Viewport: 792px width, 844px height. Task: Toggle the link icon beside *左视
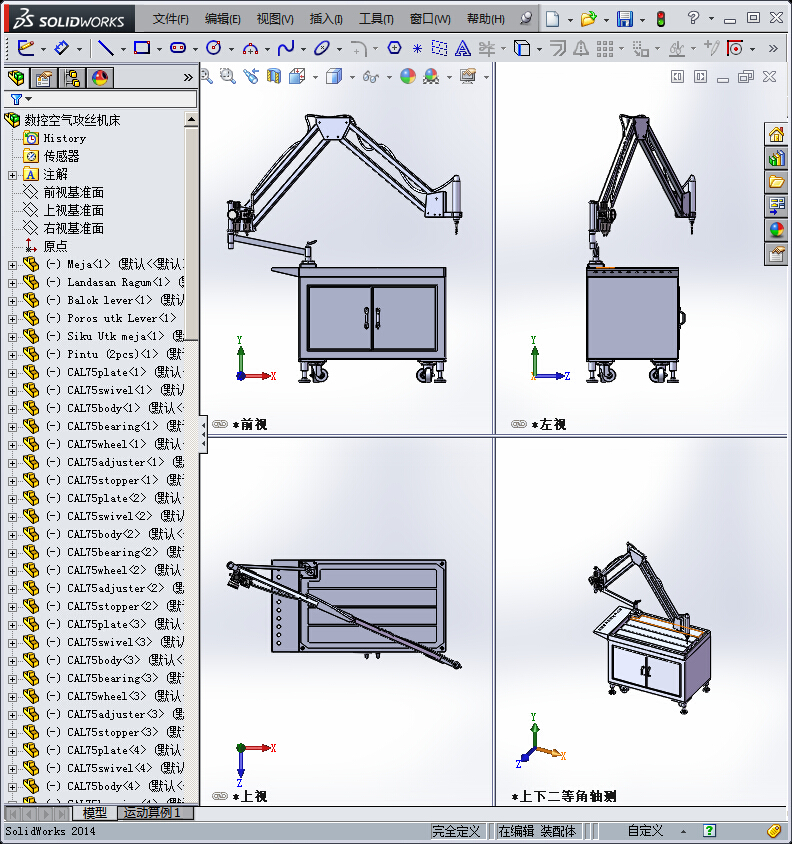click(x=518, y=424)
